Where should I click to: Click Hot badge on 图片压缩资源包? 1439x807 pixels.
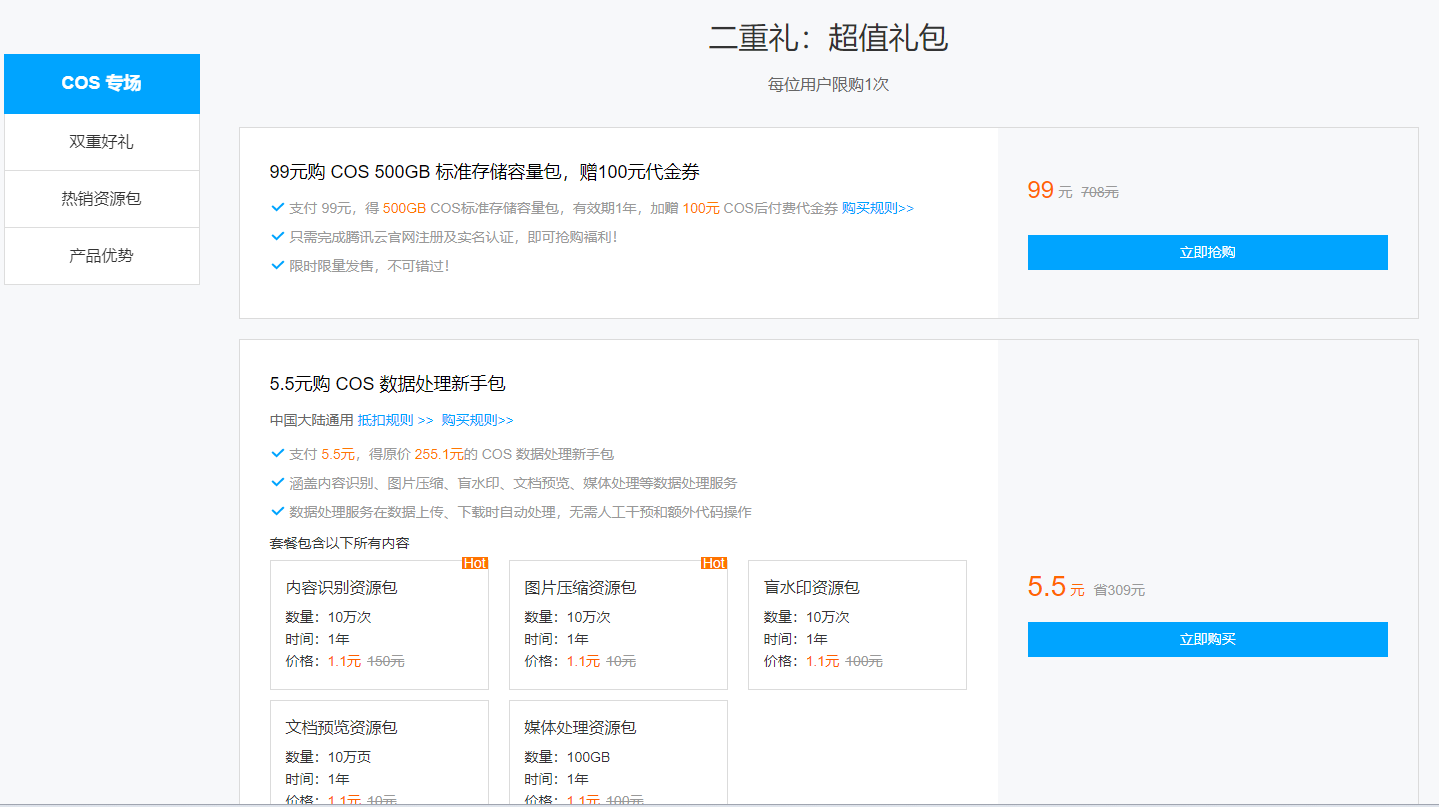pyautogui.click(x=714, y=563)
